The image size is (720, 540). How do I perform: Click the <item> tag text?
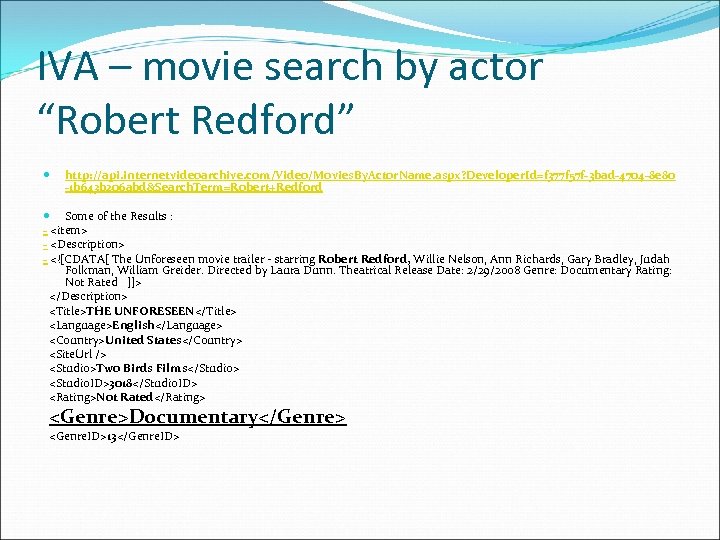click(68, 230)
